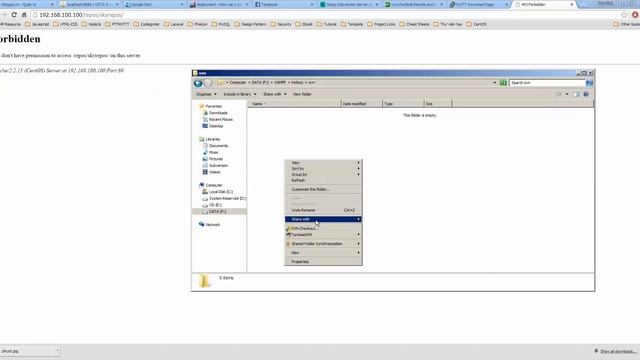Choose Customize this folder in the context menu
The image size is (640, 360).
[x=323, y=189]
